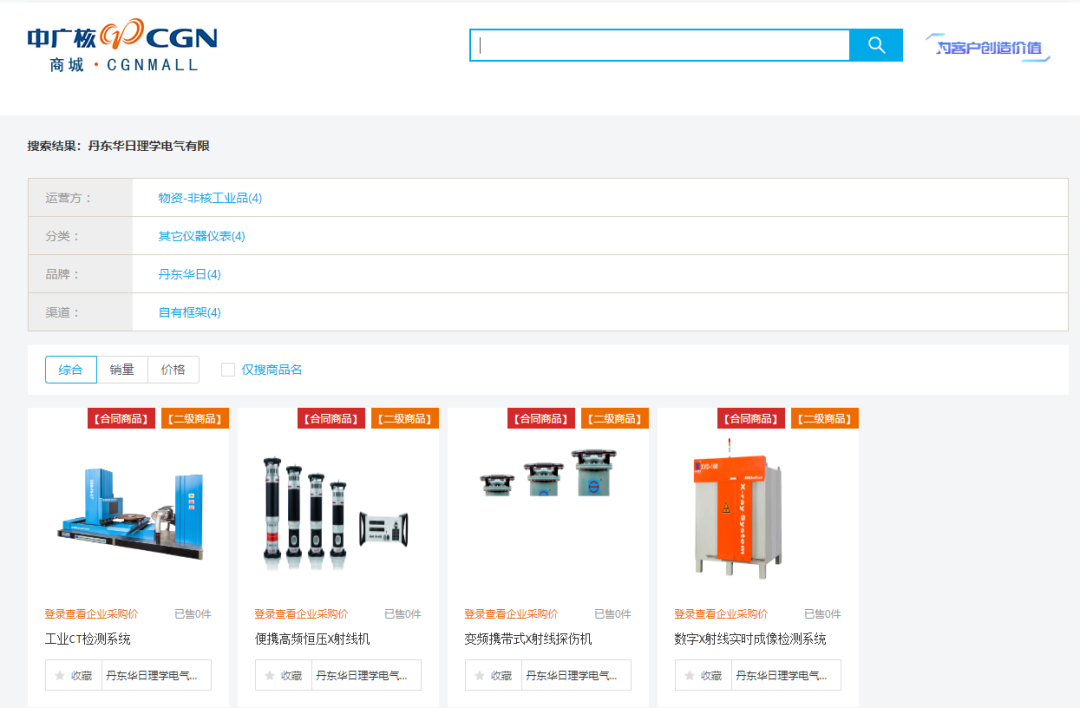The width and height of the screenshot is (1080, 708).
Task: Open the 变频携带式X射线探伤机 product image
Action: [549, 473]
